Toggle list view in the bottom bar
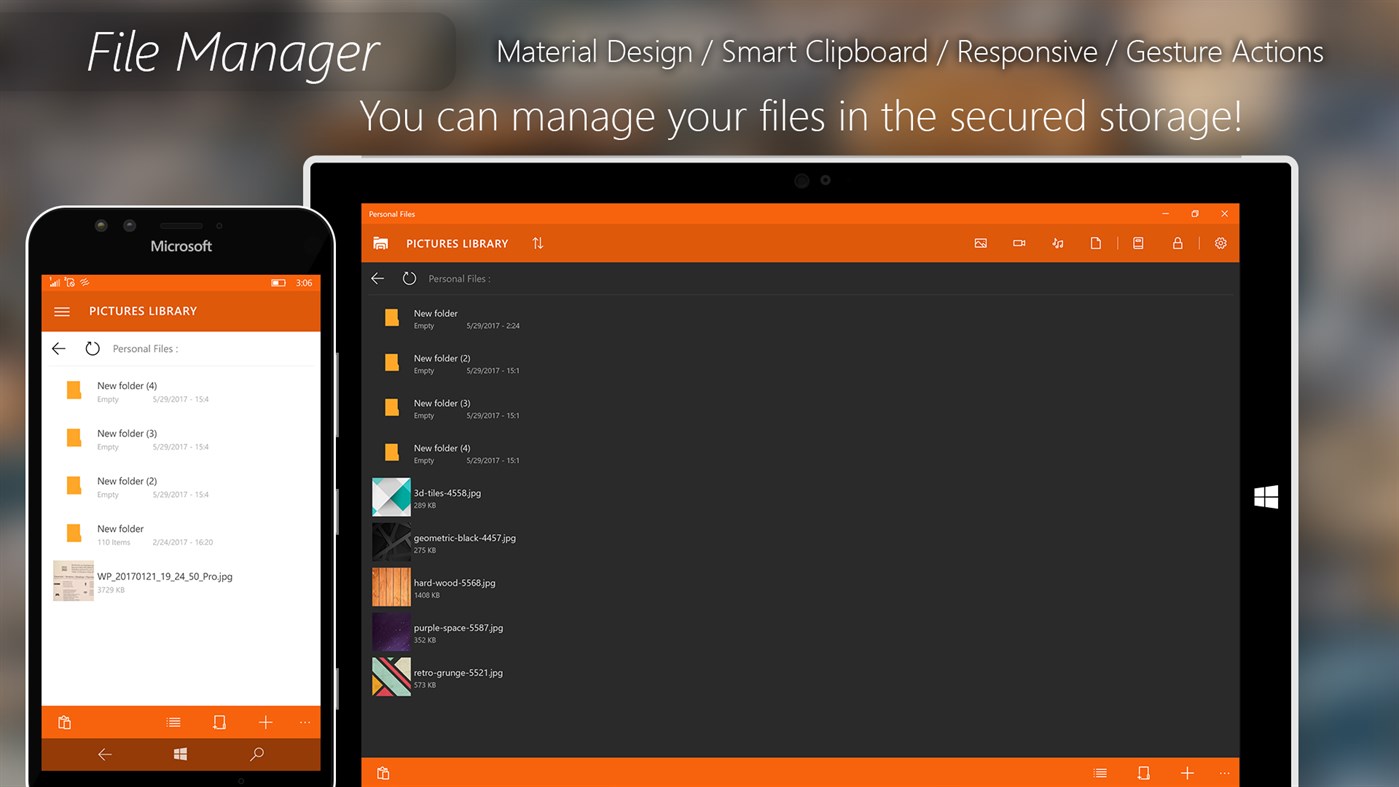Viewport: 1399px width, 787px height. [x=1100, y=772]
